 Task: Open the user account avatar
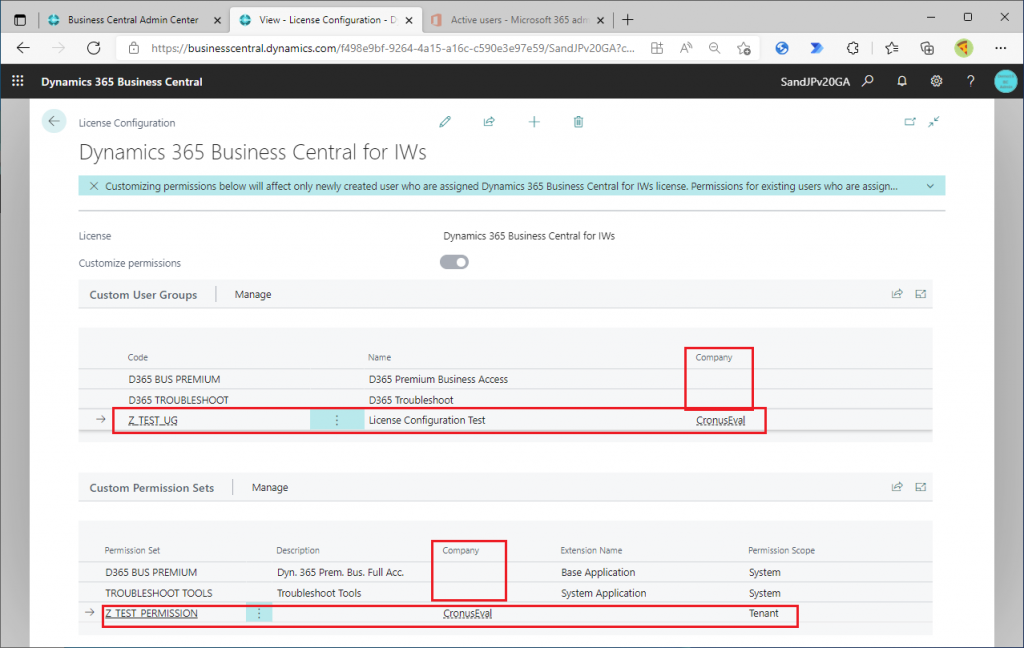tap(1006, 81)
